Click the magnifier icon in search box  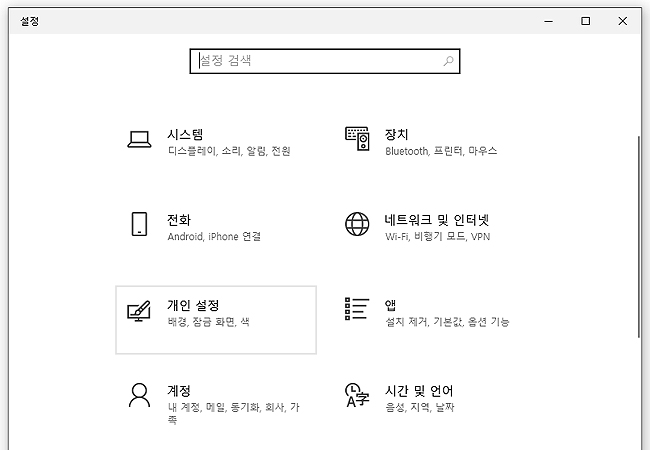pos(449,61)
